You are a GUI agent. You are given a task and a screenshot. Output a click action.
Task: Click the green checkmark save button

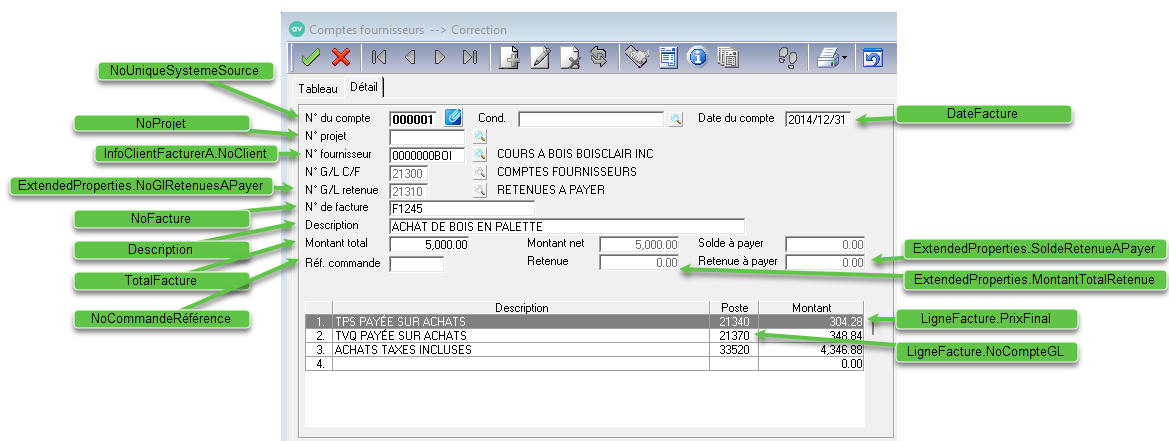[x=310, y=58]
